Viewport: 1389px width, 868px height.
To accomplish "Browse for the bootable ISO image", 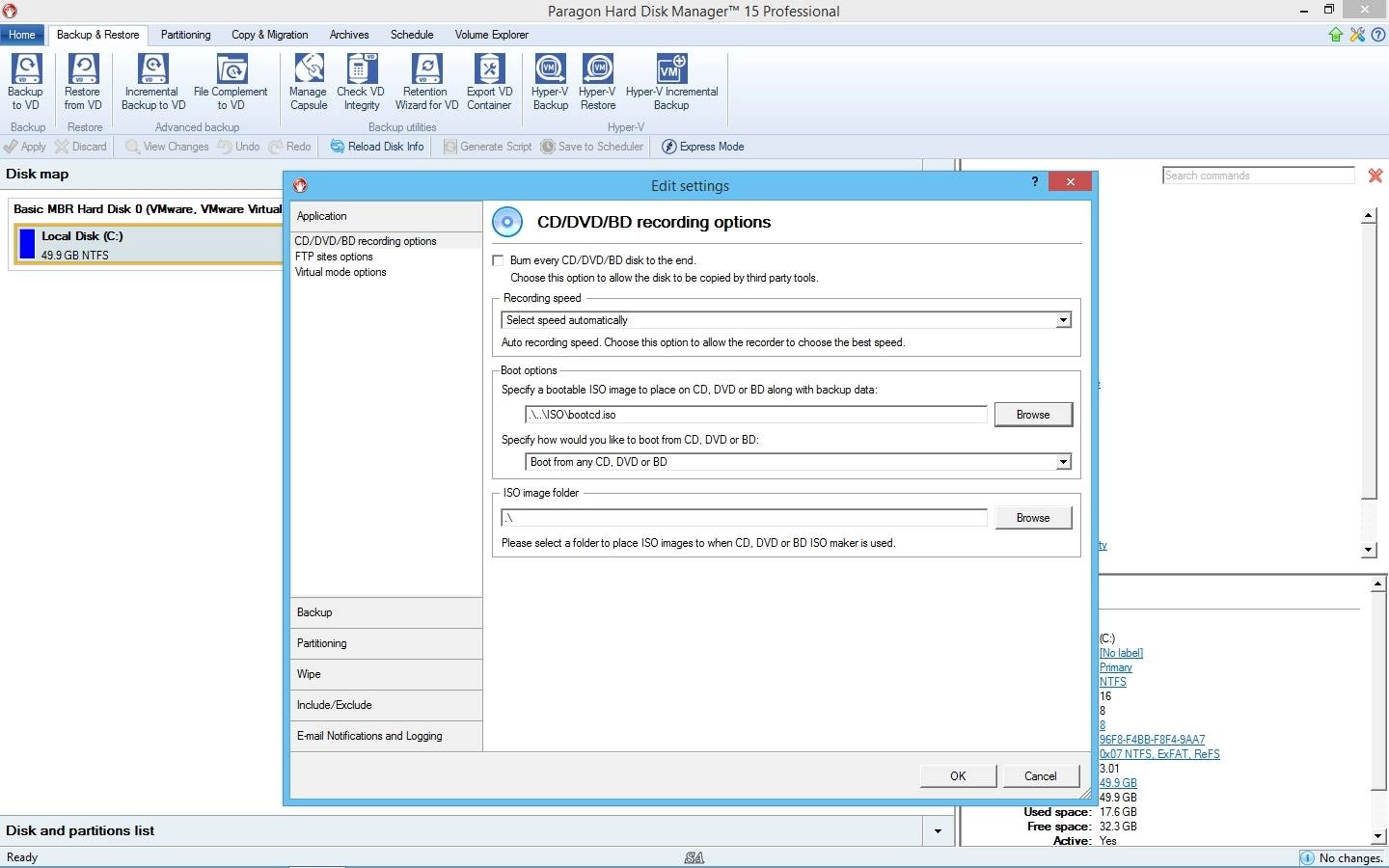I will tap(1033, 415).
